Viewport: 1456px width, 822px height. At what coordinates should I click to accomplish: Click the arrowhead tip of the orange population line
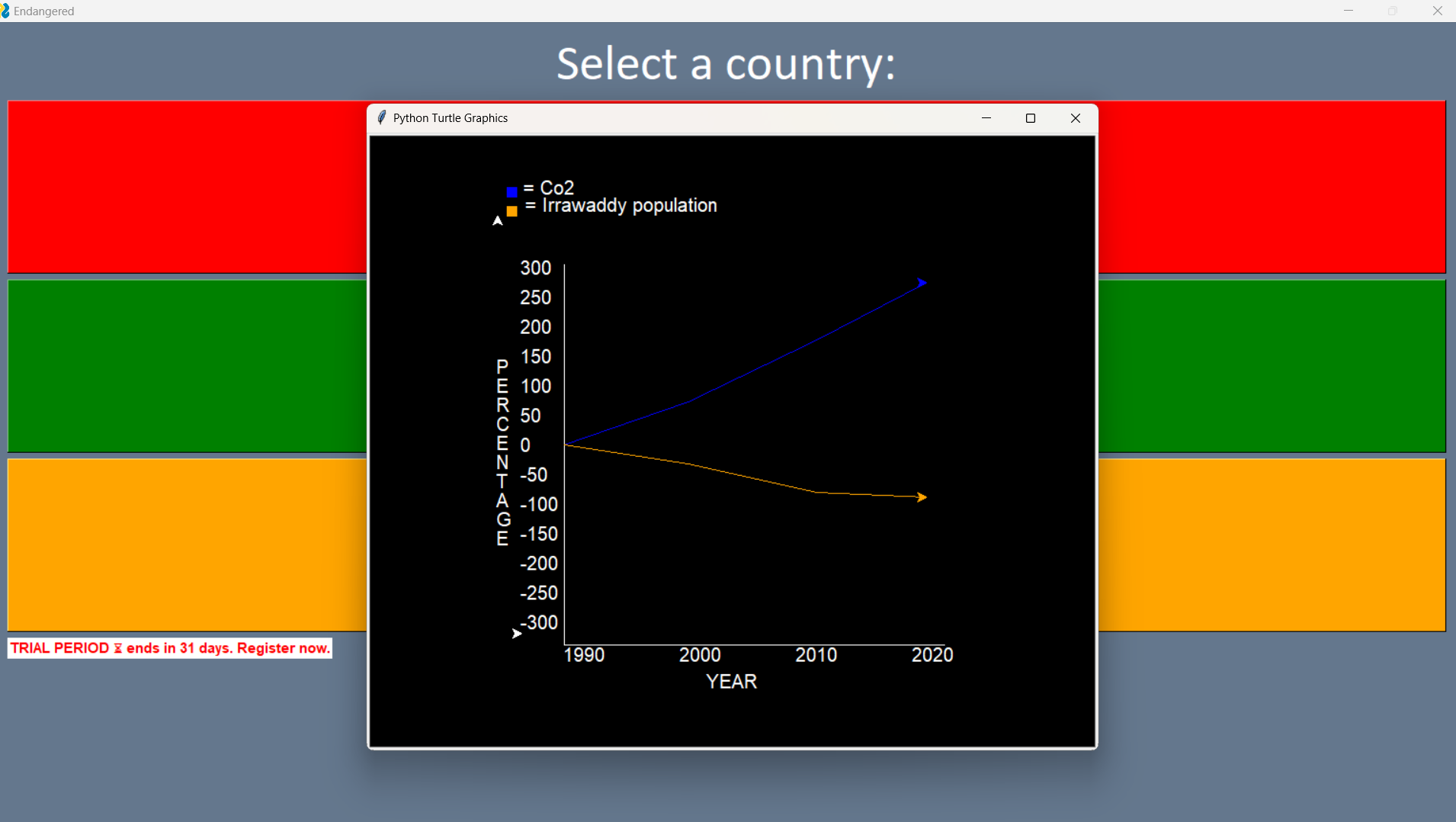coord(922,497)
